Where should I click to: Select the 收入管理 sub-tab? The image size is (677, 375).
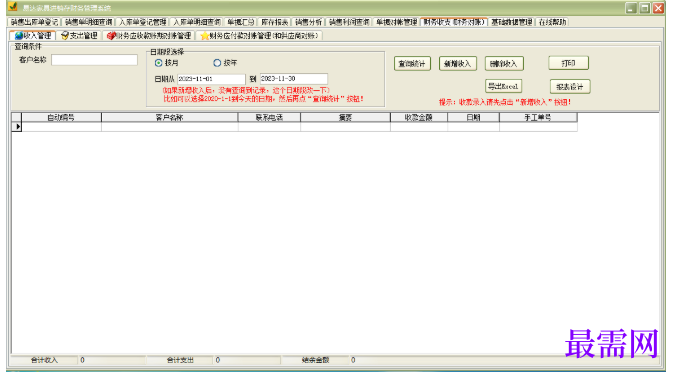pyautogui.click(x=33, y=35)
